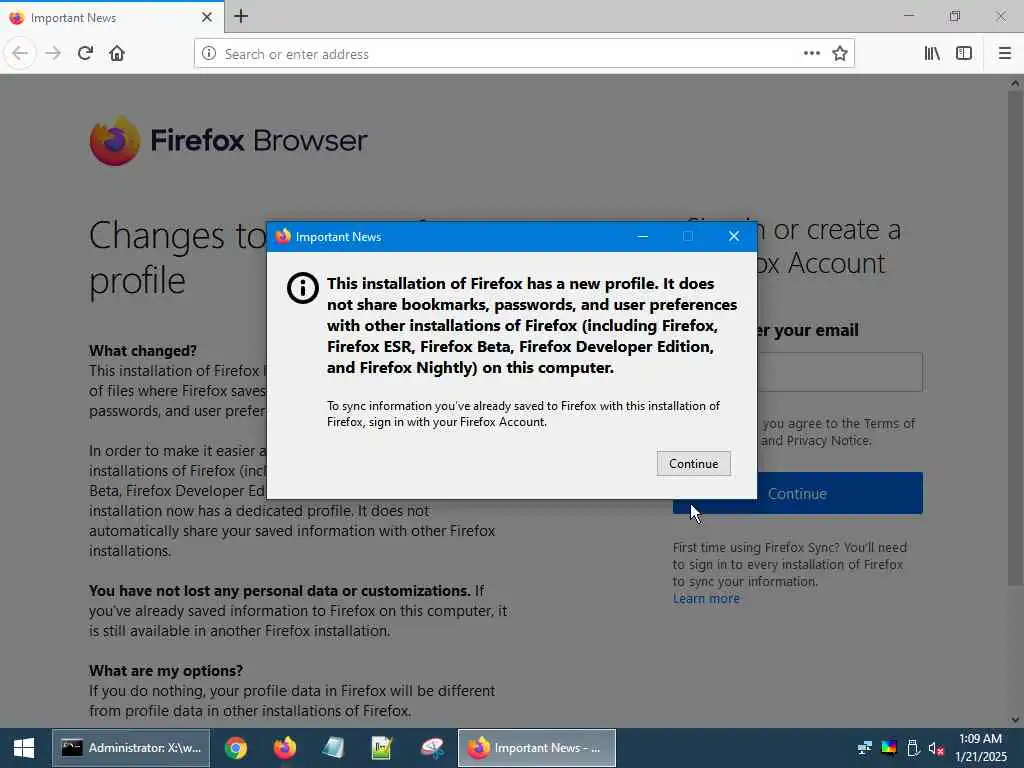This screenshot has height=768, width=1024.
Task: Show sidebars icon in toolbar
Action: click(x=964, y=53)
